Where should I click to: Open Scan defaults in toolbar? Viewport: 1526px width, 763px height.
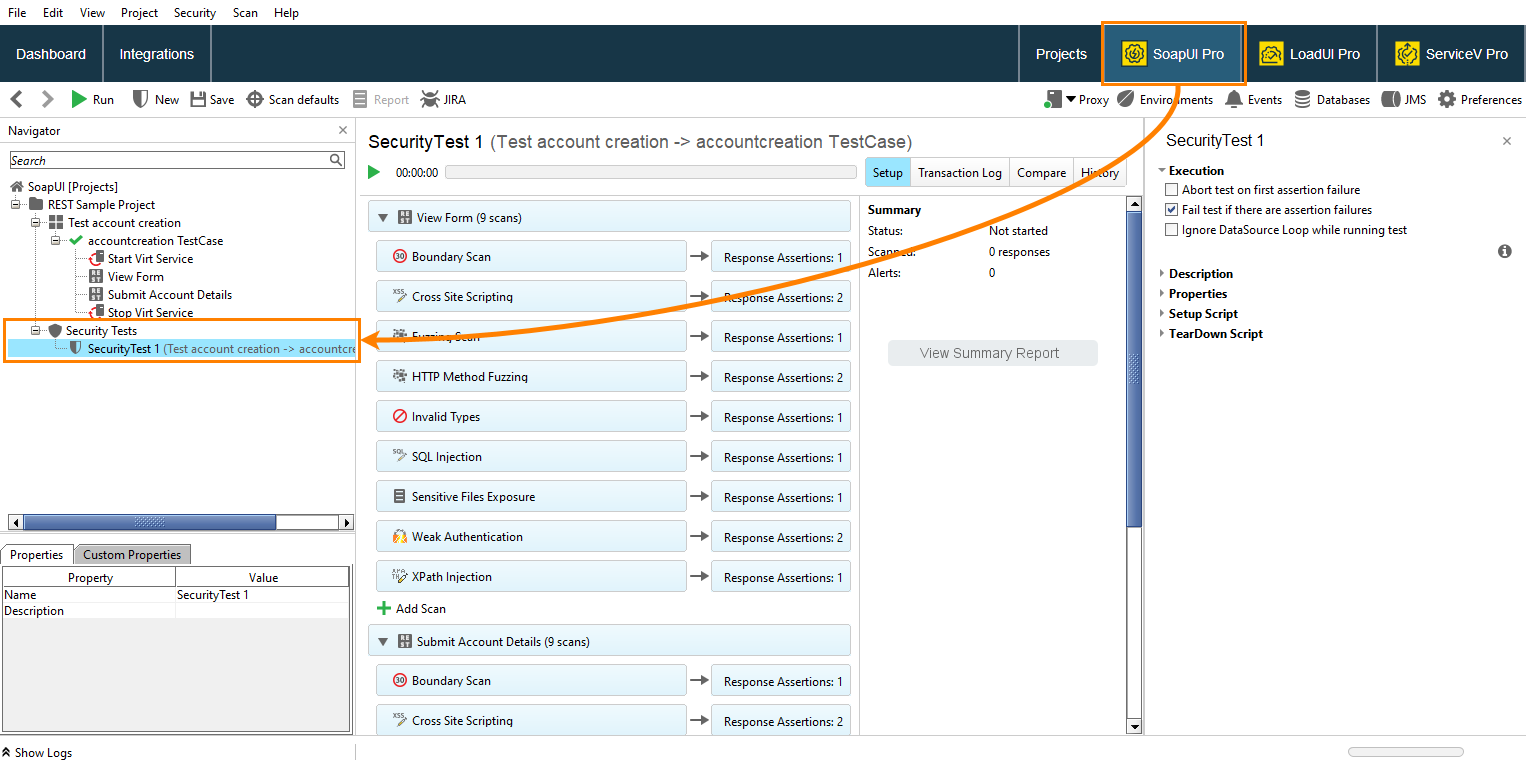click(x=293, y=99)
